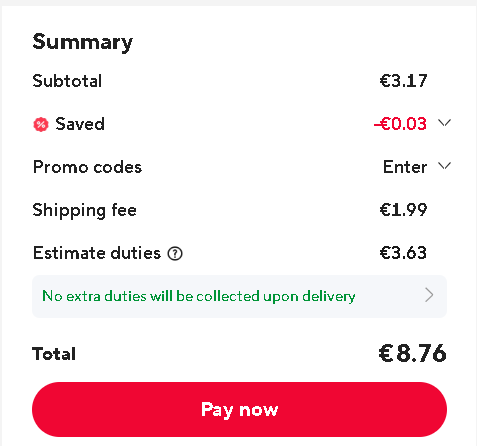Screen dimensions: 477x446
Task: Click Enter to add a promo code
Action: click(x=405, y=167)
